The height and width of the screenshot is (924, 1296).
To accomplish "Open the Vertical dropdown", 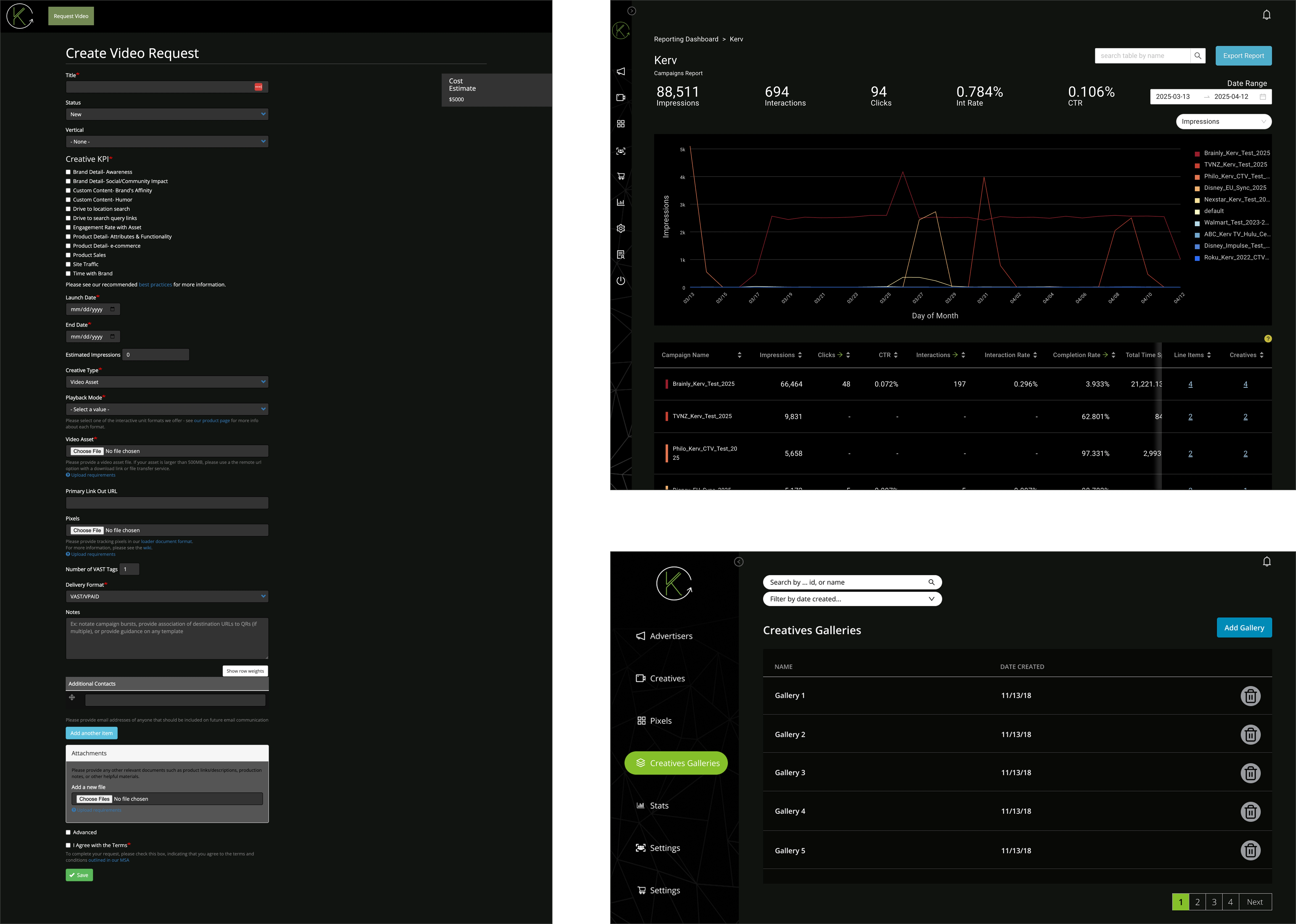I will coord(167,142).
